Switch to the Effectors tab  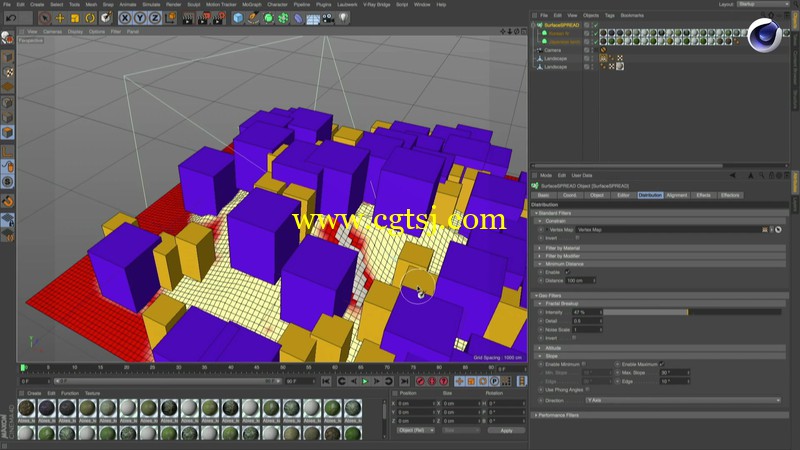tap(730, 195)
